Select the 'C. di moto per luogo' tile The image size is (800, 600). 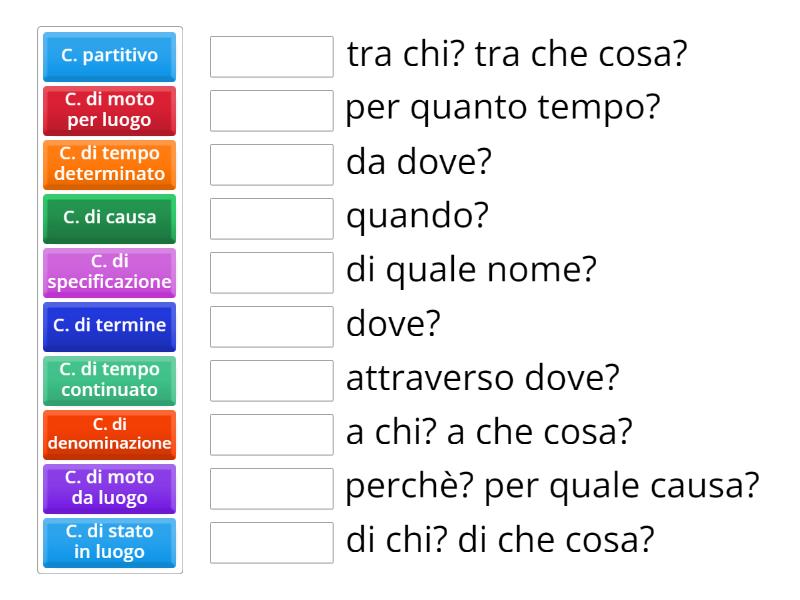[x=109, y=111]
